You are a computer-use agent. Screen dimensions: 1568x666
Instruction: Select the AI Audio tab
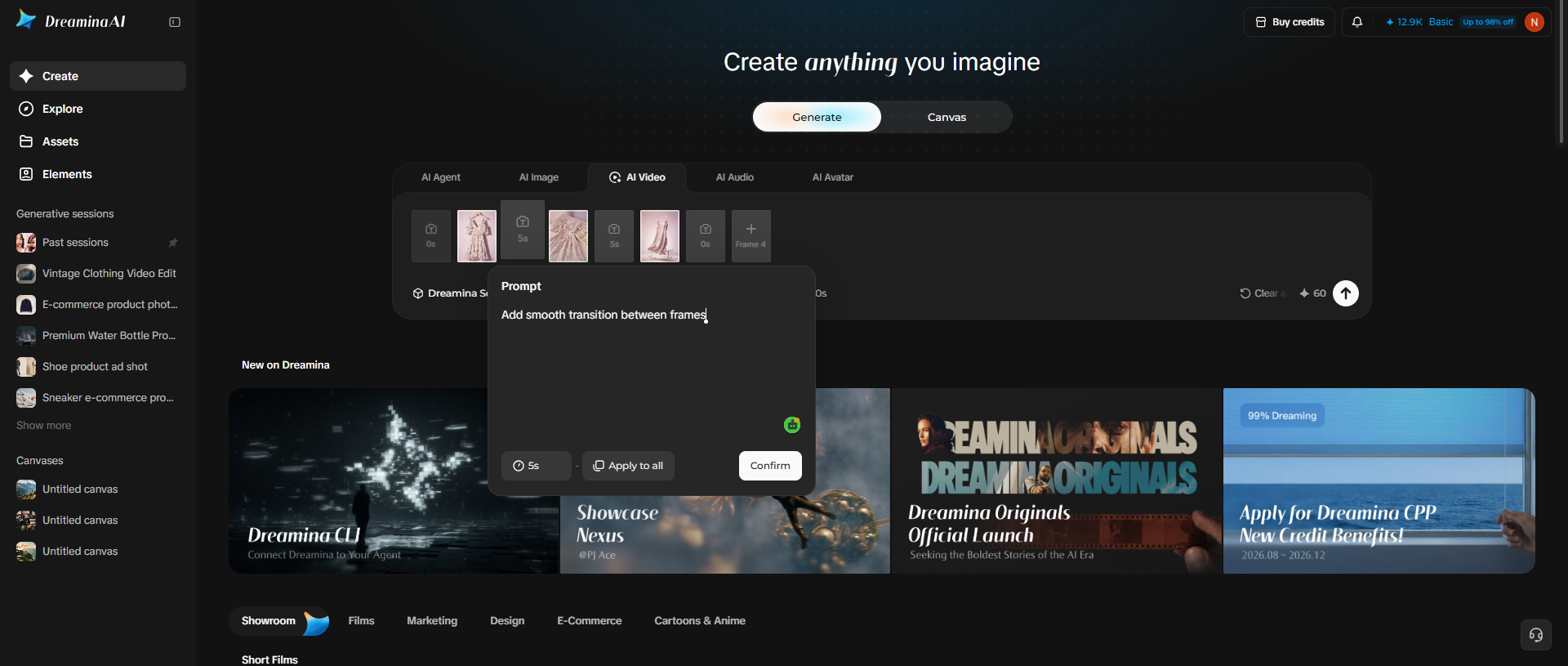735,177
